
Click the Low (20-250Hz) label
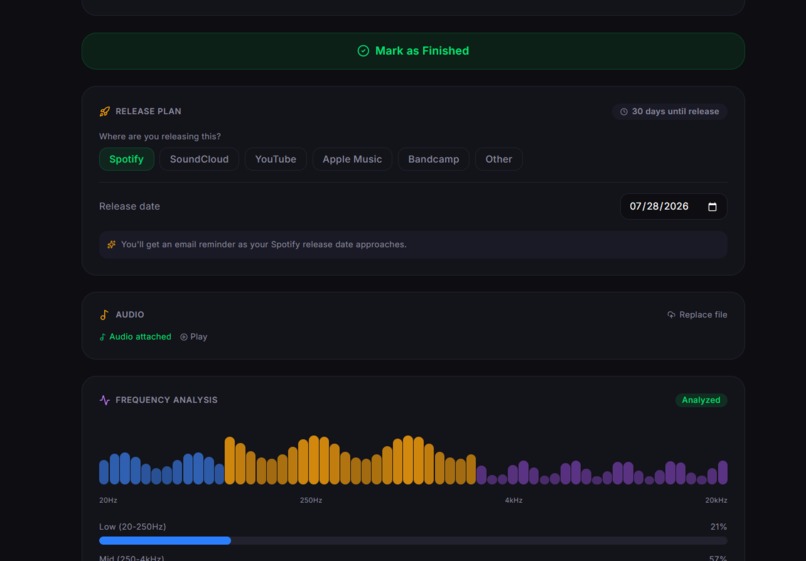[x=133, y=527]
